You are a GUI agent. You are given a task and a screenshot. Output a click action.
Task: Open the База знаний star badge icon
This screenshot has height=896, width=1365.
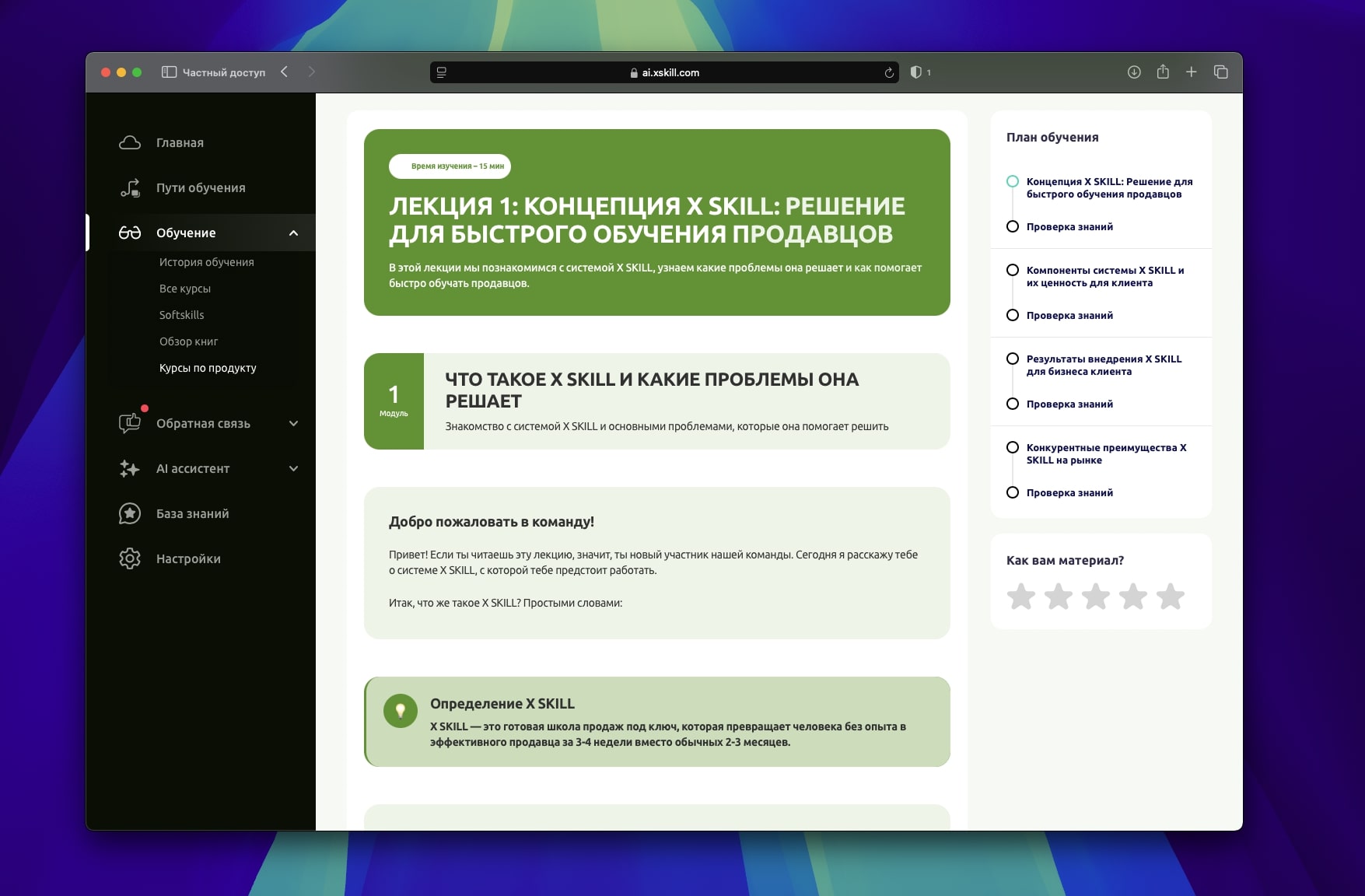[130, 513]
